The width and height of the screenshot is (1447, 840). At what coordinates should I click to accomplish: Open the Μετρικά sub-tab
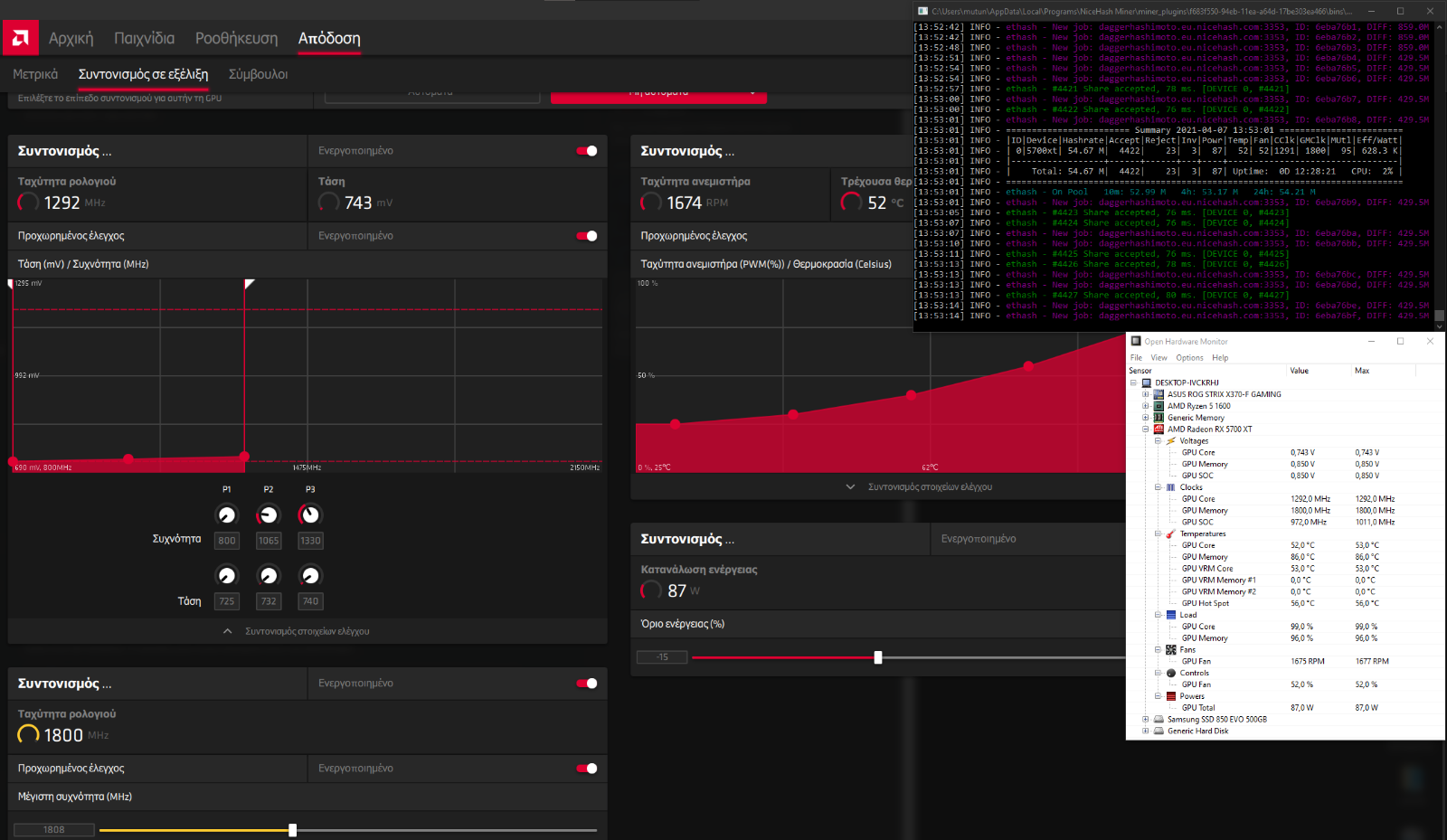35,74
